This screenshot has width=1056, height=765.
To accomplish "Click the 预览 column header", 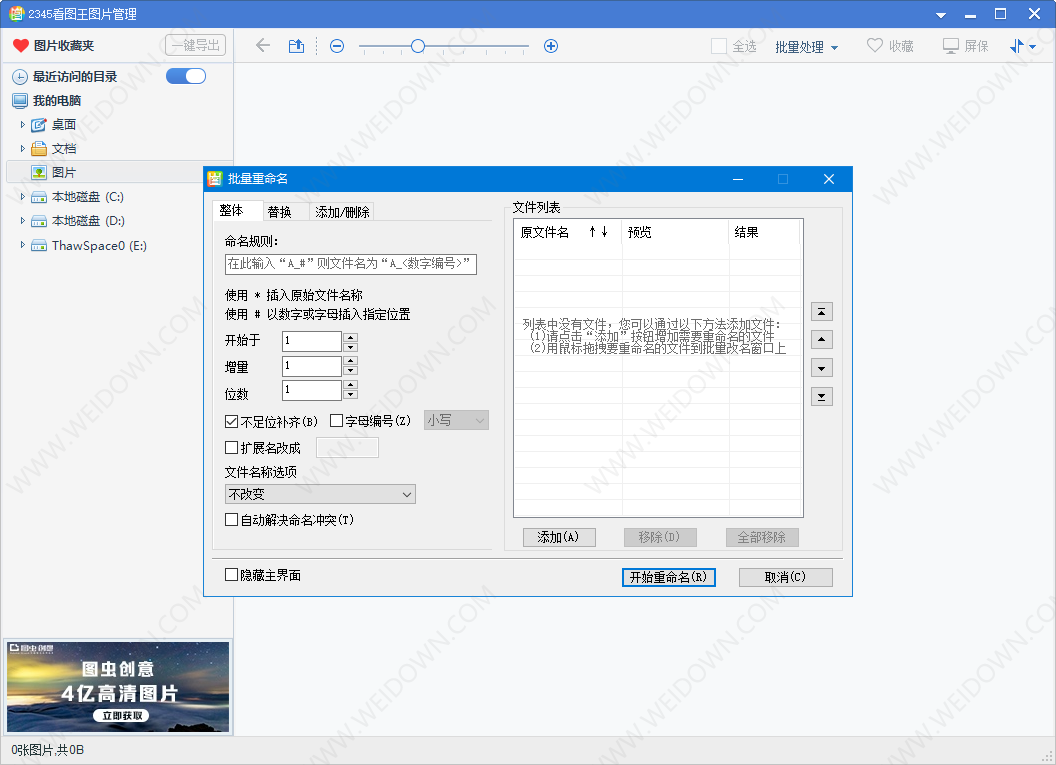I will pyautogui.click(x=639, y=232).
